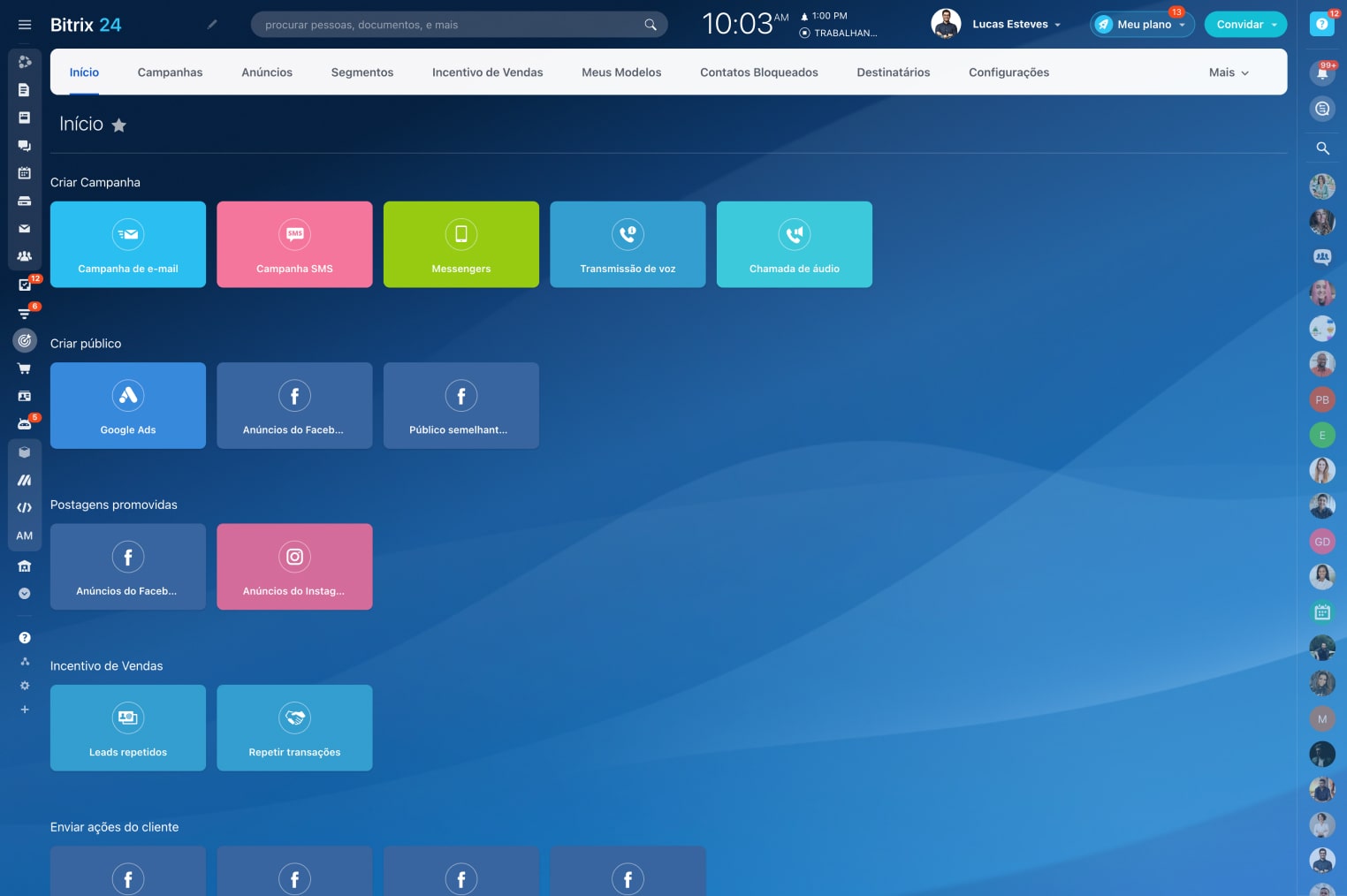Create a Campanha SMS

coord(294,245)
